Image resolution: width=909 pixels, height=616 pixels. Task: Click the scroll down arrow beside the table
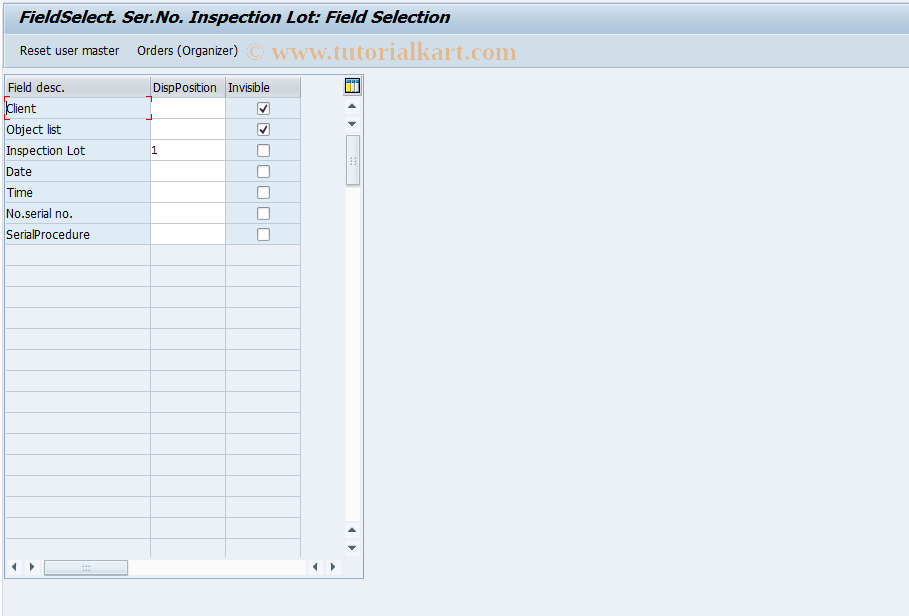[x=351, y=123]
